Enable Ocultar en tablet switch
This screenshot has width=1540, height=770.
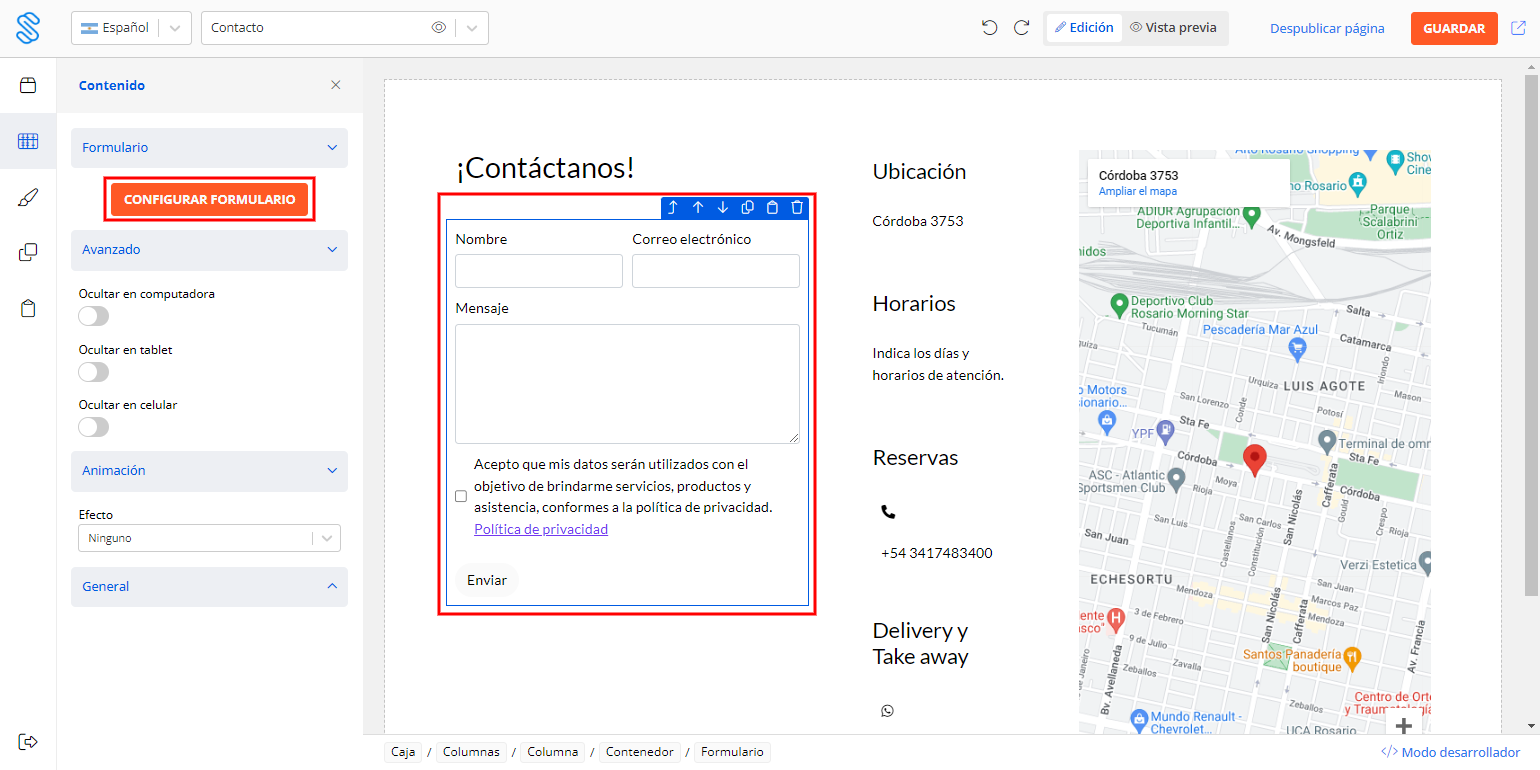coord(94,372)
